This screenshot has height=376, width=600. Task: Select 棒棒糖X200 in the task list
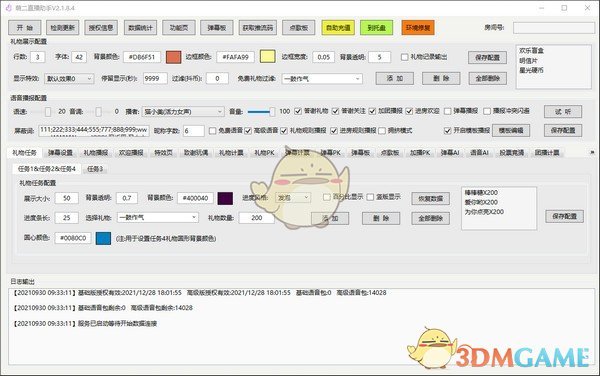[481, 192]
